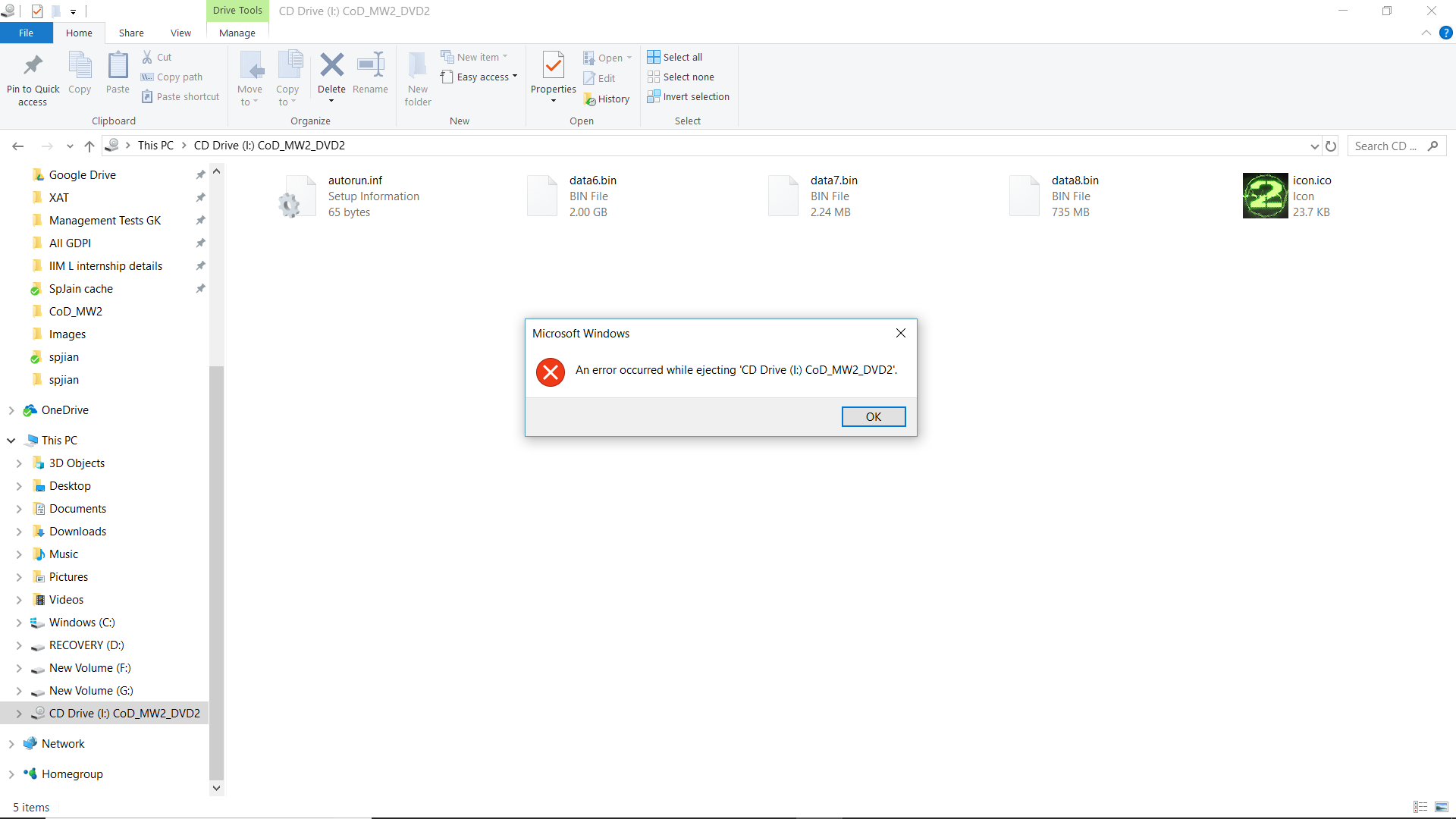Open Properties with the checkmark icon
1456x819 pixels.
pyautogui.click(x=554, y=65)
